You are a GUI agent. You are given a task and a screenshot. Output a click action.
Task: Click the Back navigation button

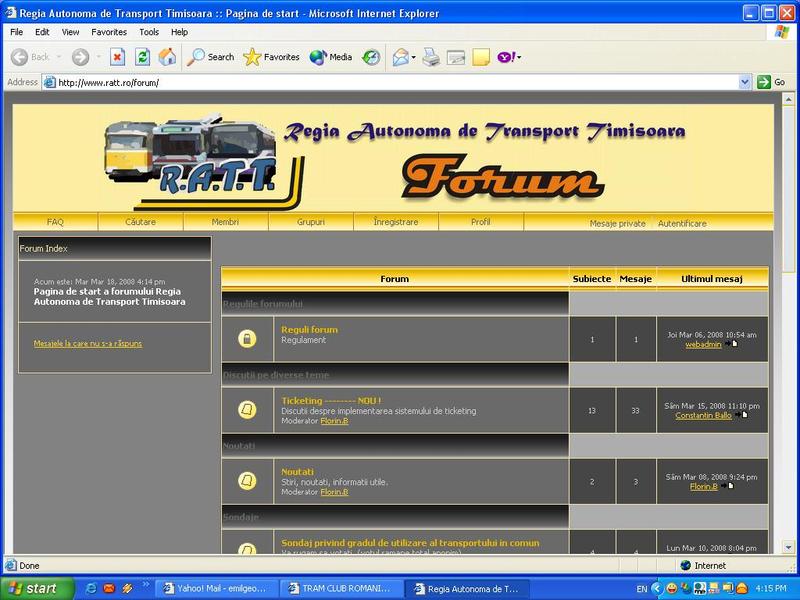(x=30, y=57)
